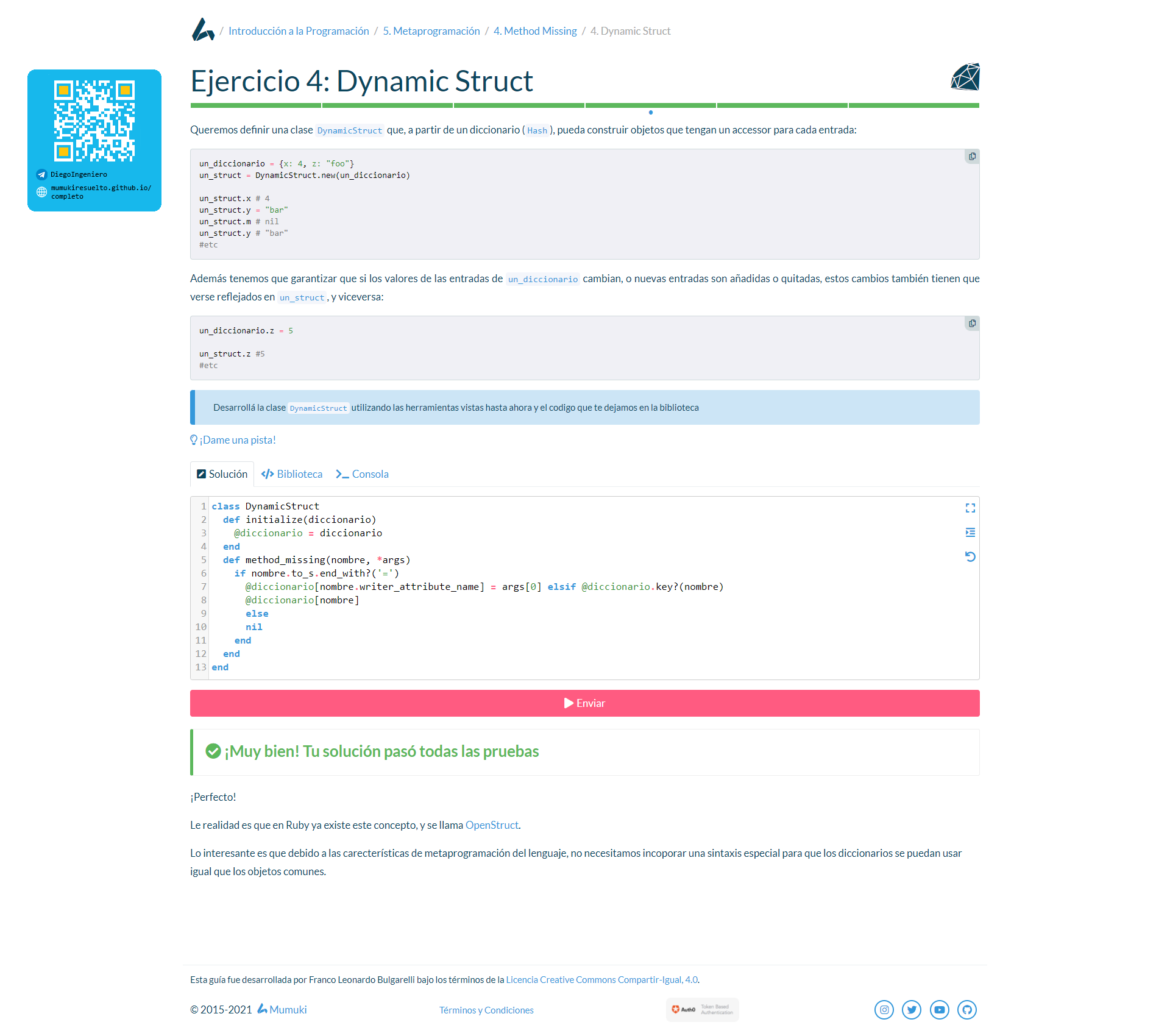Submit solution with Enviar button
1170x1036 pixels.
pos(585,703)
